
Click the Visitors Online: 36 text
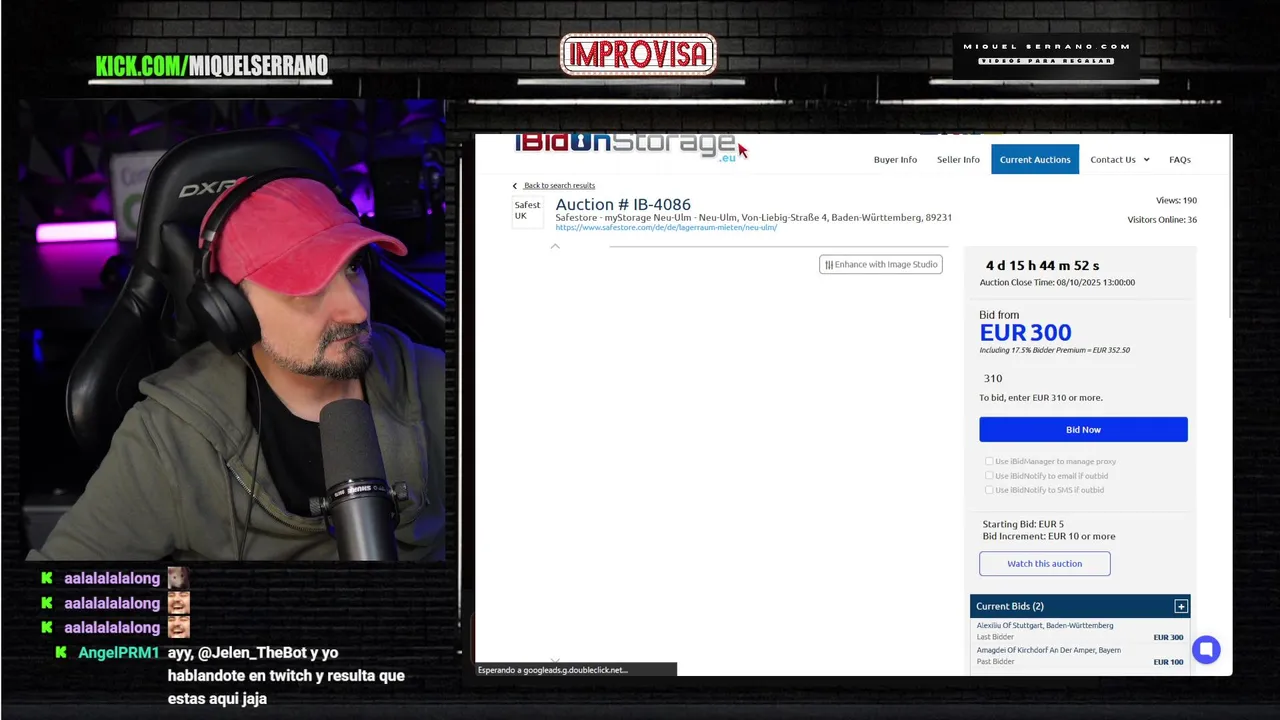pyautogui.click(x=1162, y=220)
